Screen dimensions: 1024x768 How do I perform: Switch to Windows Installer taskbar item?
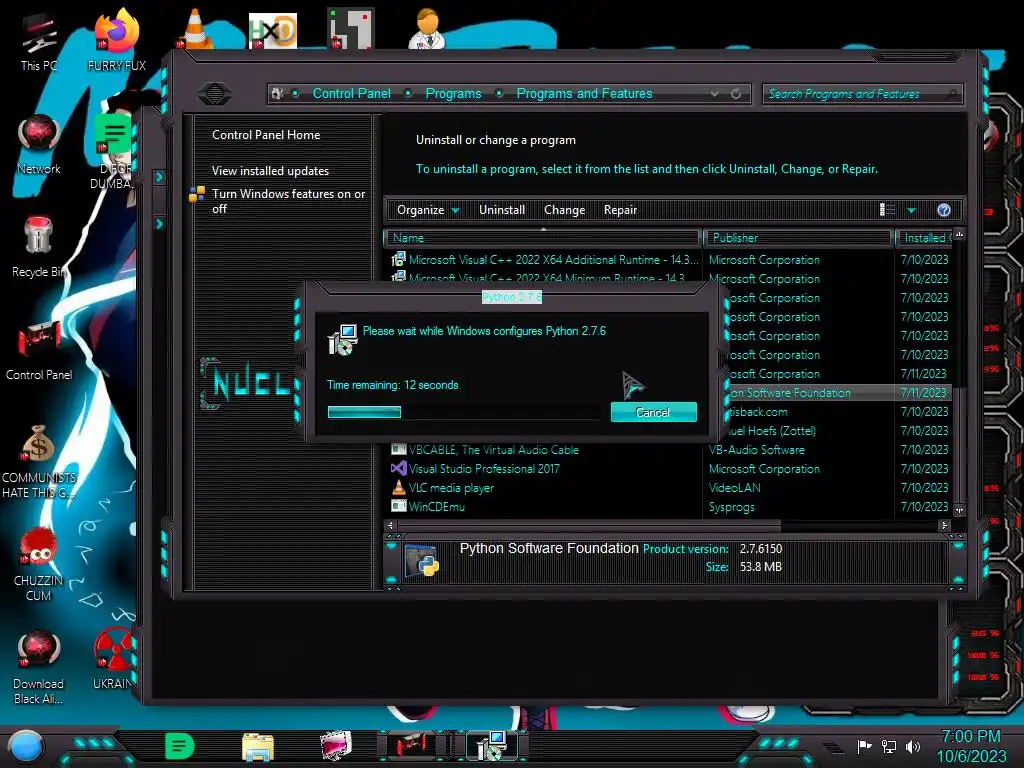pyautogui.click(x=491, y=746)
